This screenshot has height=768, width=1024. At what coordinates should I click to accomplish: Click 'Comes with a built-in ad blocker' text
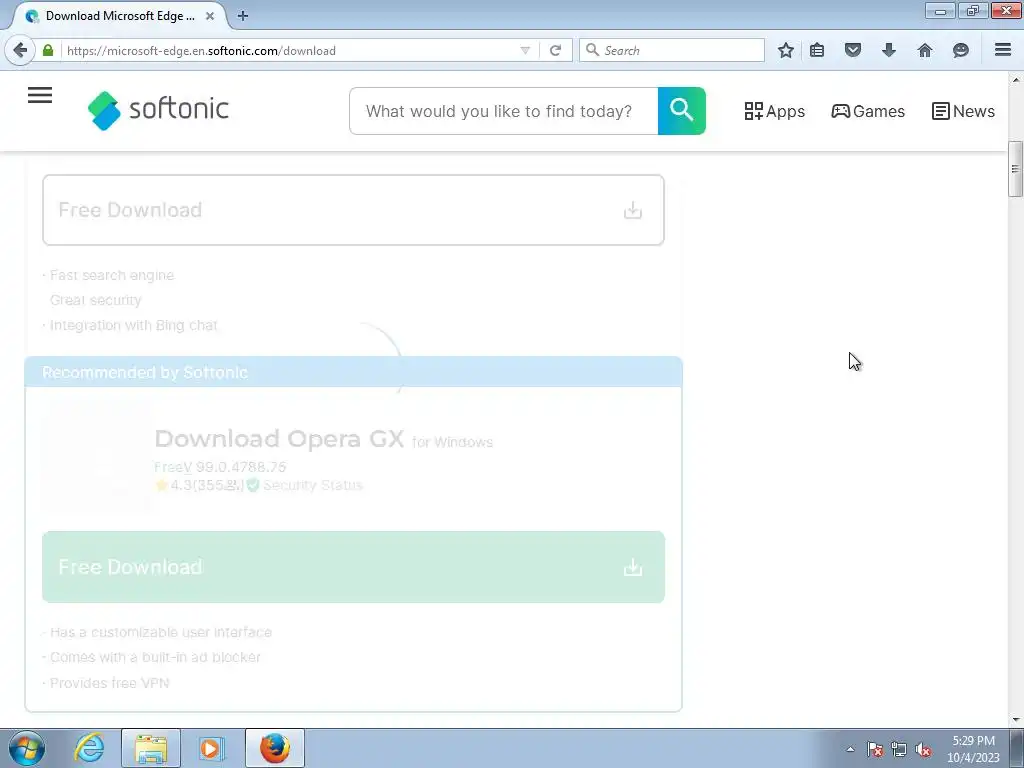(155, 657)
